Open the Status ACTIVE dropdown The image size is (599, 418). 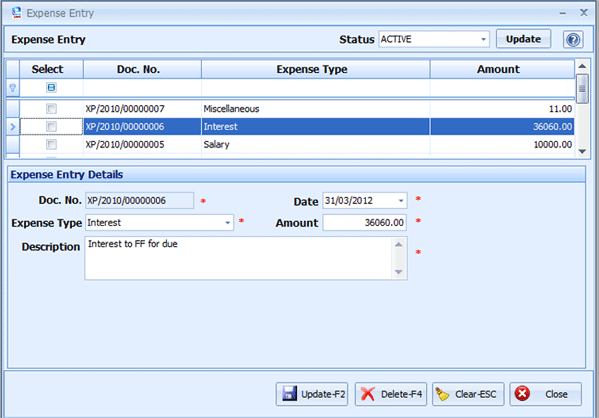pos(483,39)
